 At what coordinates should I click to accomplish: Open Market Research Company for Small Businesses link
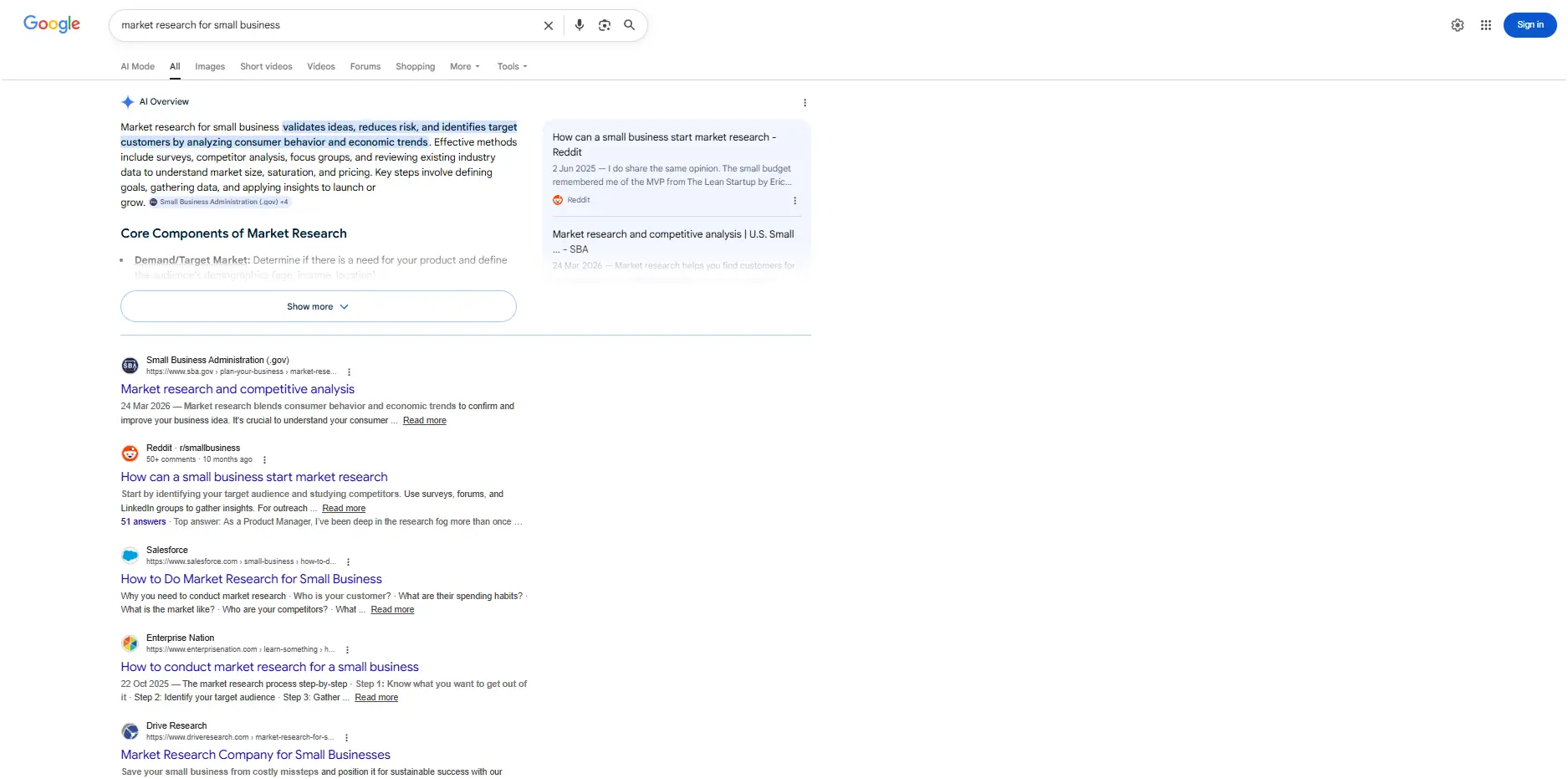[255, 755]
